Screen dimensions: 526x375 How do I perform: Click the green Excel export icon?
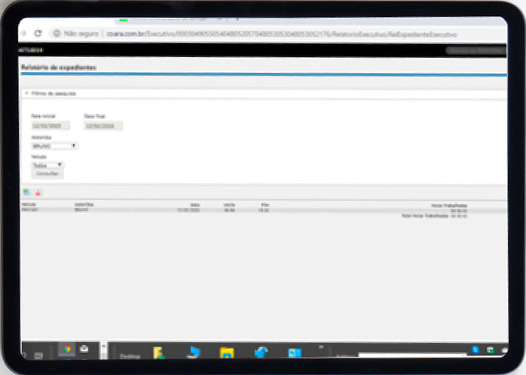pyautogui.click(x=26, y=192)
